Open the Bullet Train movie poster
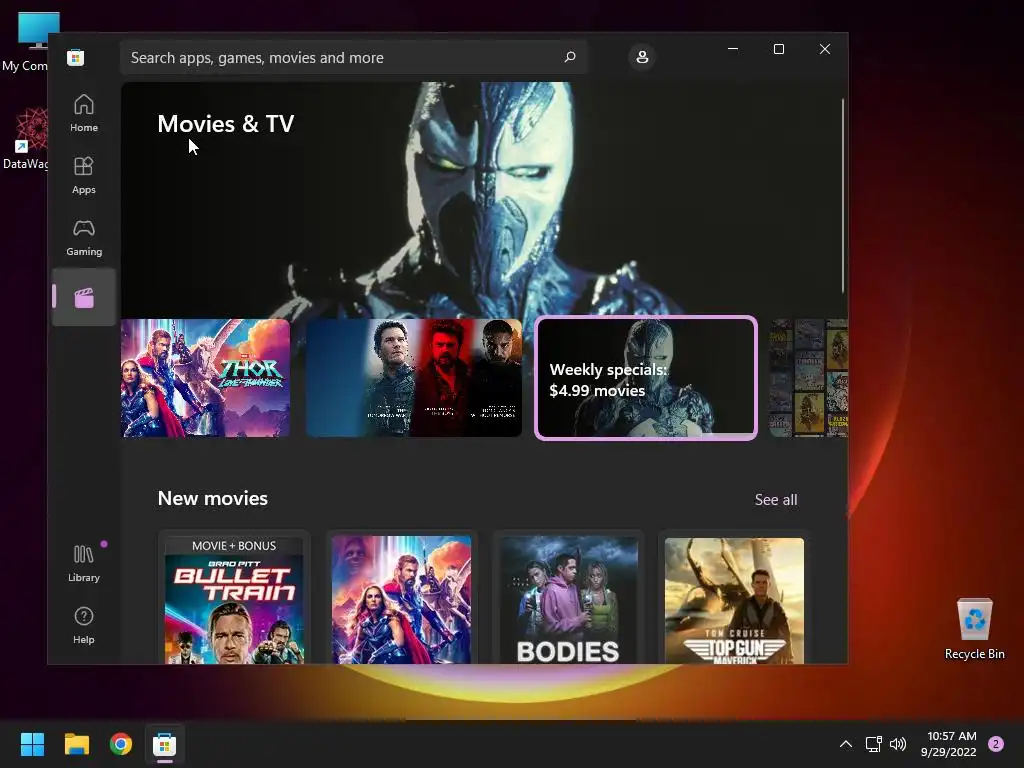The height and width of the screenshot is (768, 1024). (234, 600)
